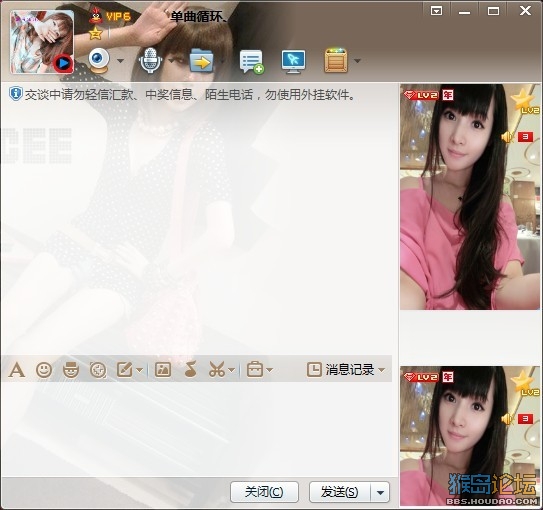Click the red 年 badge on upper photo
Image resolution: width=543 pixels, height=510 pixels.
click(x=448, y=95)
